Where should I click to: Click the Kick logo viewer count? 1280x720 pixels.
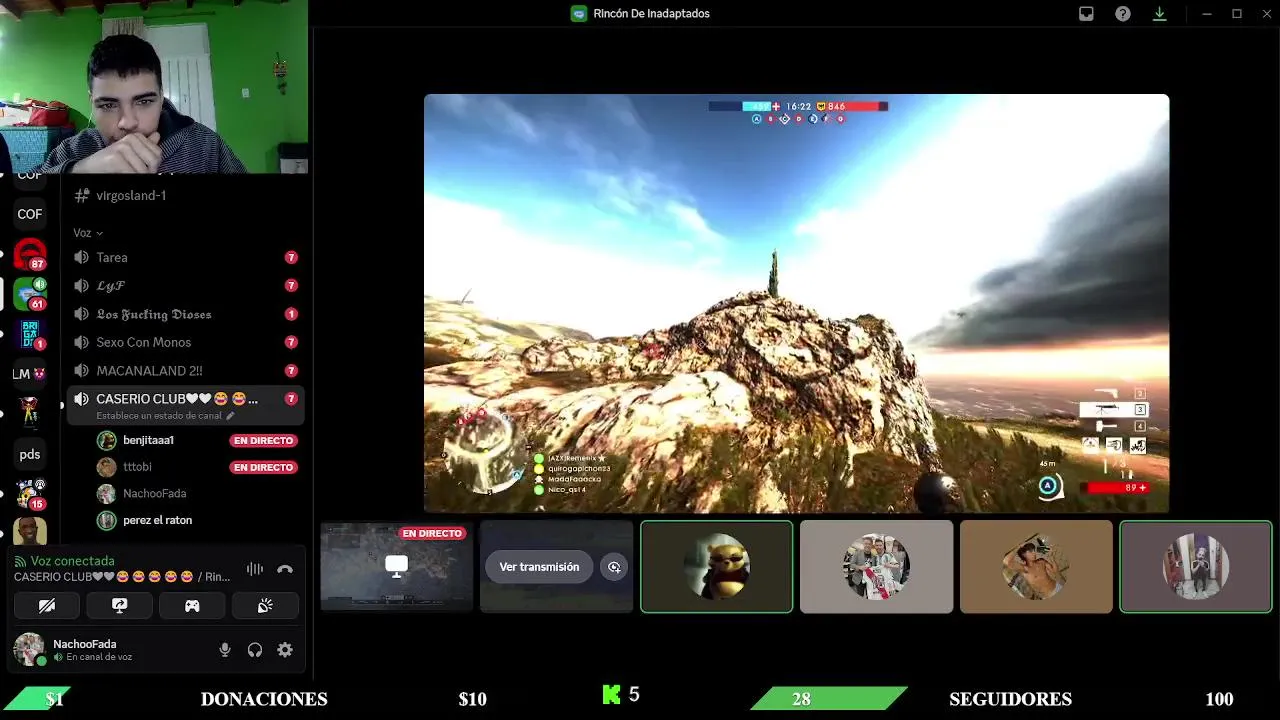pyautogui.click(x=620, y=694)
